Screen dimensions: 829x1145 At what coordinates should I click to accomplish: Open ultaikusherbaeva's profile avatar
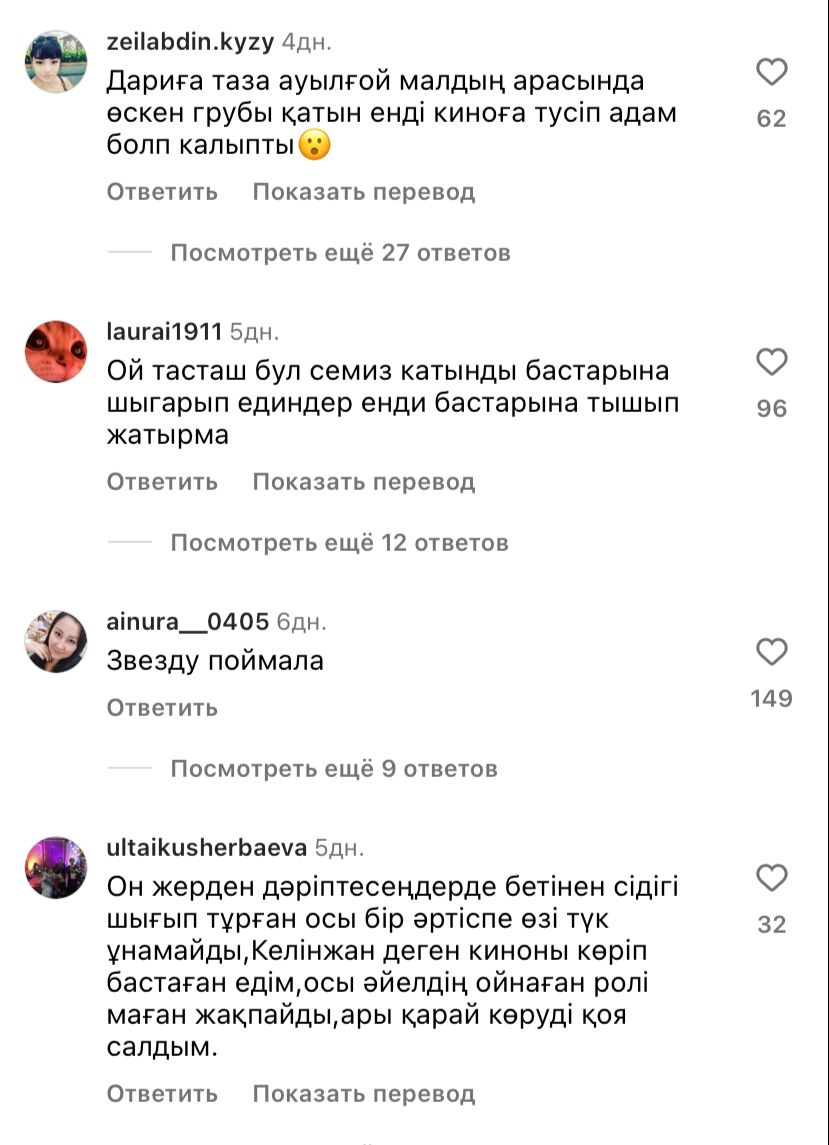(56, 868)
